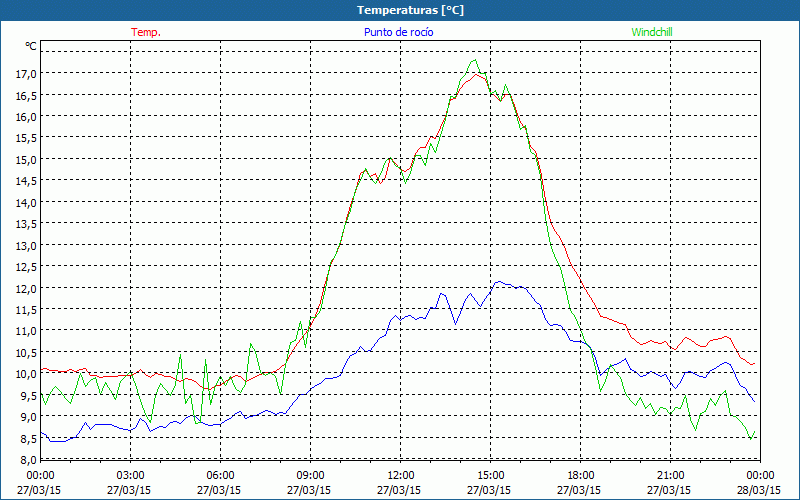Screen dimensions: 800x500
Task: Click the 16,0 y-axis value
Action: point(27,116)
